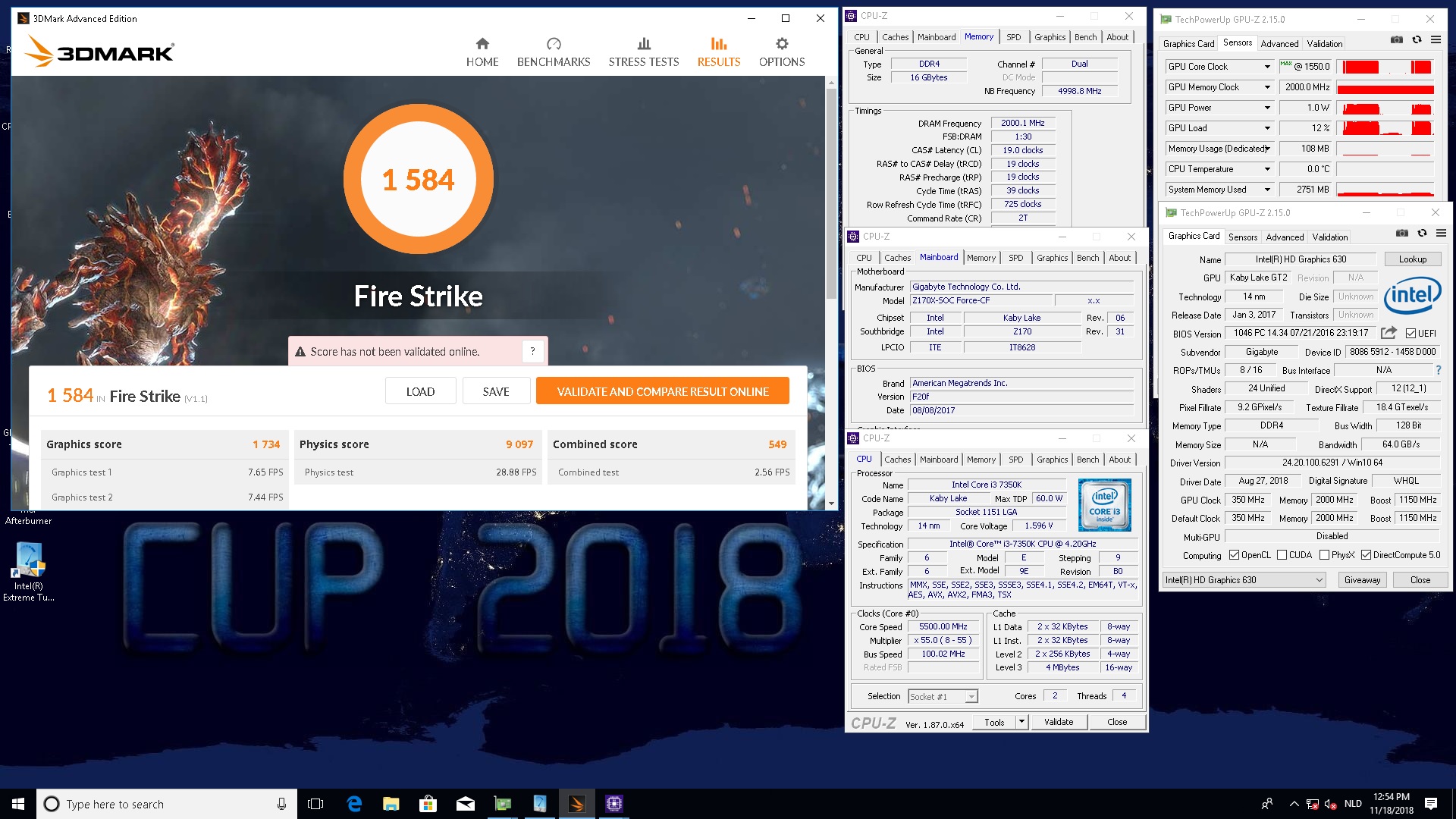The width and height of the screenshot is (1456, 819).
Task: Expand the Memory Usage (Dedicated) sensor dropdown
Action: 1267,149
